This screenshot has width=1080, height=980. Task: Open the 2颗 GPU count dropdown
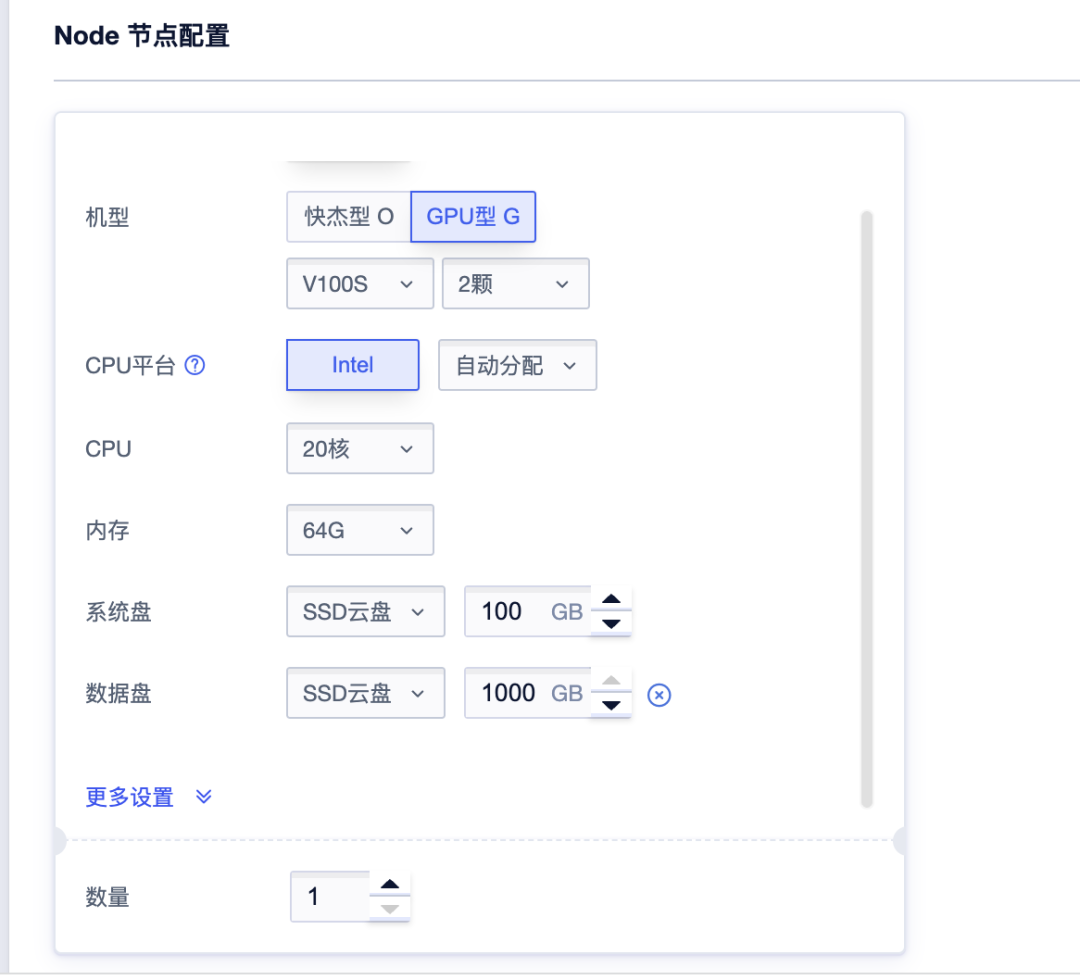tap(515, 284)
